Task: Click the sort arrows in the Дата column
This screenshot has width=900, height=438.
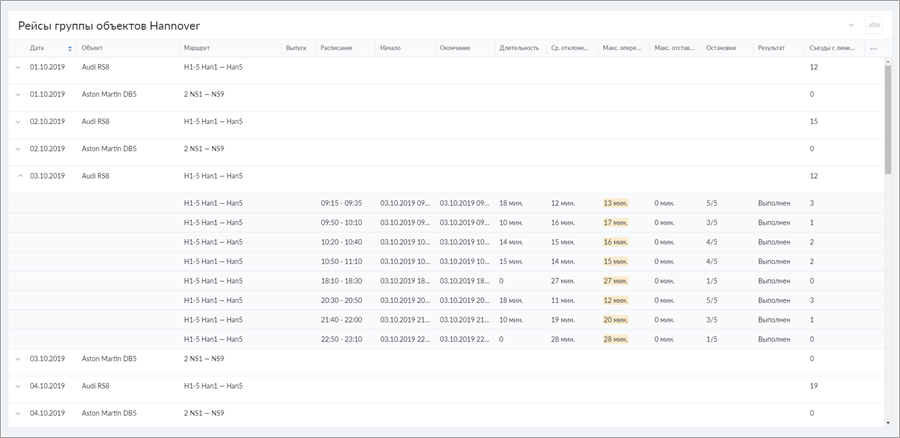Action: 70,48
